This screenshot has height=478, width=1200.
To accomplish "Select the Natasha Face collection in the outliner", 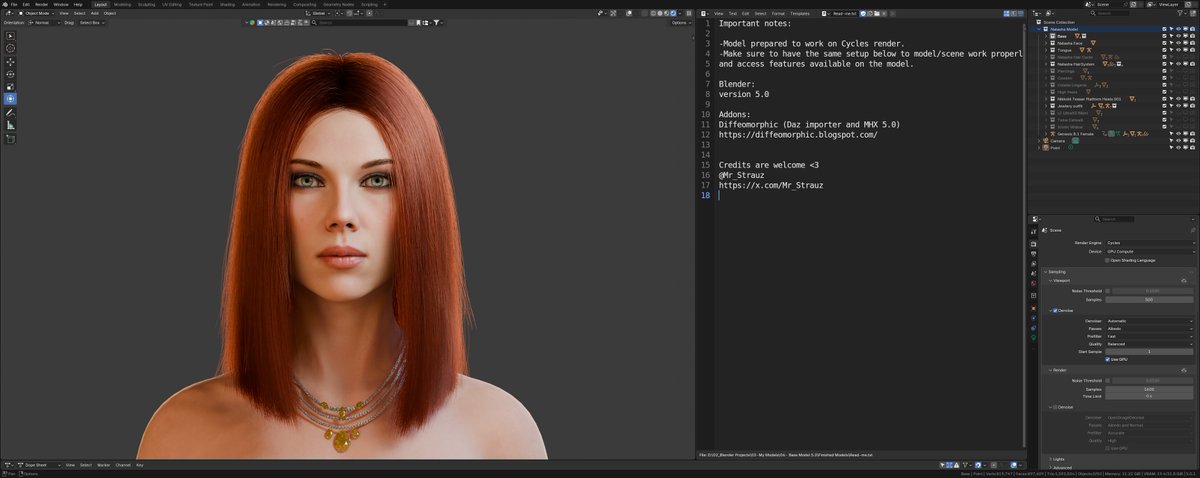I will (x=1070, y=43).
